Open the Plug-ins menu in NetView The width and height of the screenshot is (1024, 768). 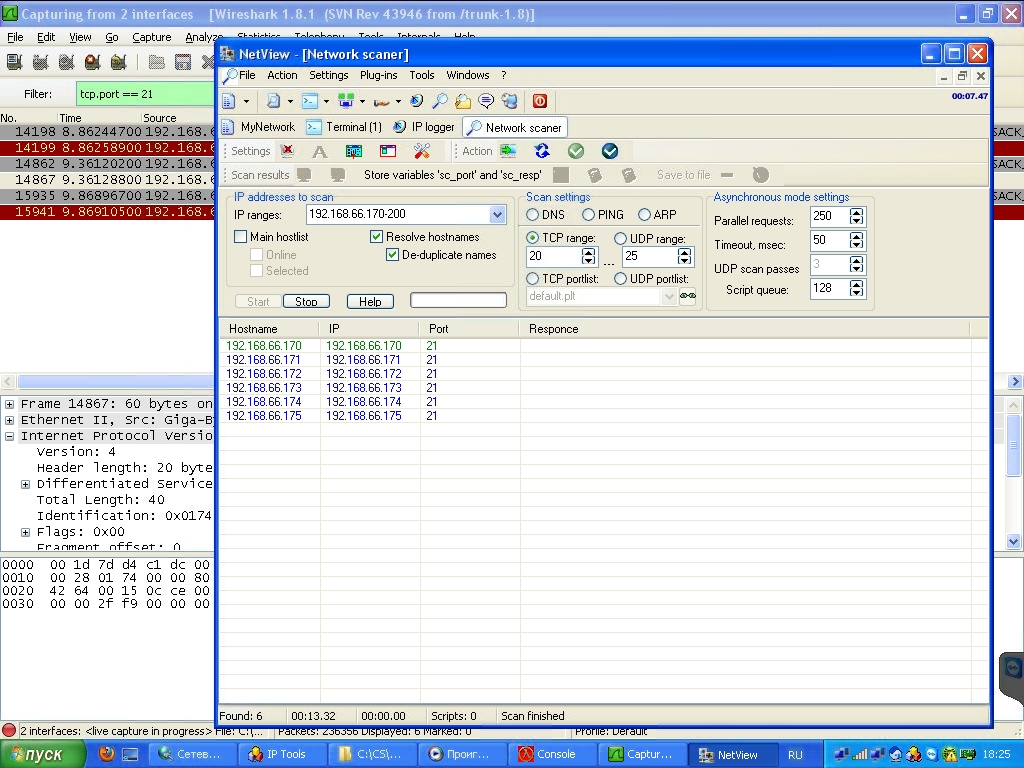click(x=379, y=75)
